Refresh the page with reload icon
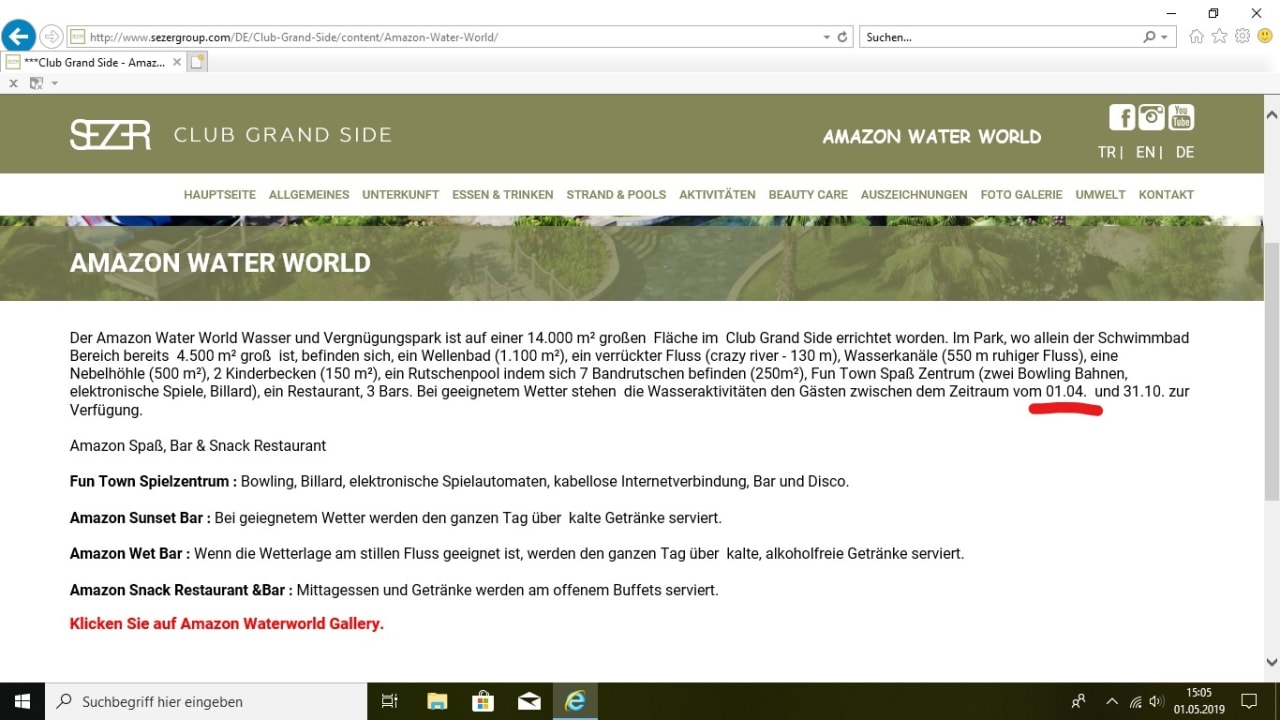The image size is (1280, 720). 843,37
